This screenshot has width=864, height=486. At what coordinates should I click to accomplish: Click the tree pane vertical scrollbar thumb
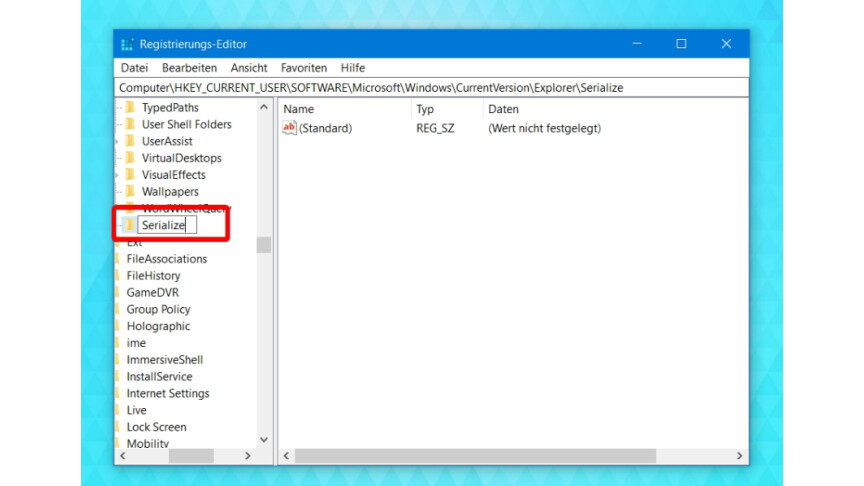point(264,245)
